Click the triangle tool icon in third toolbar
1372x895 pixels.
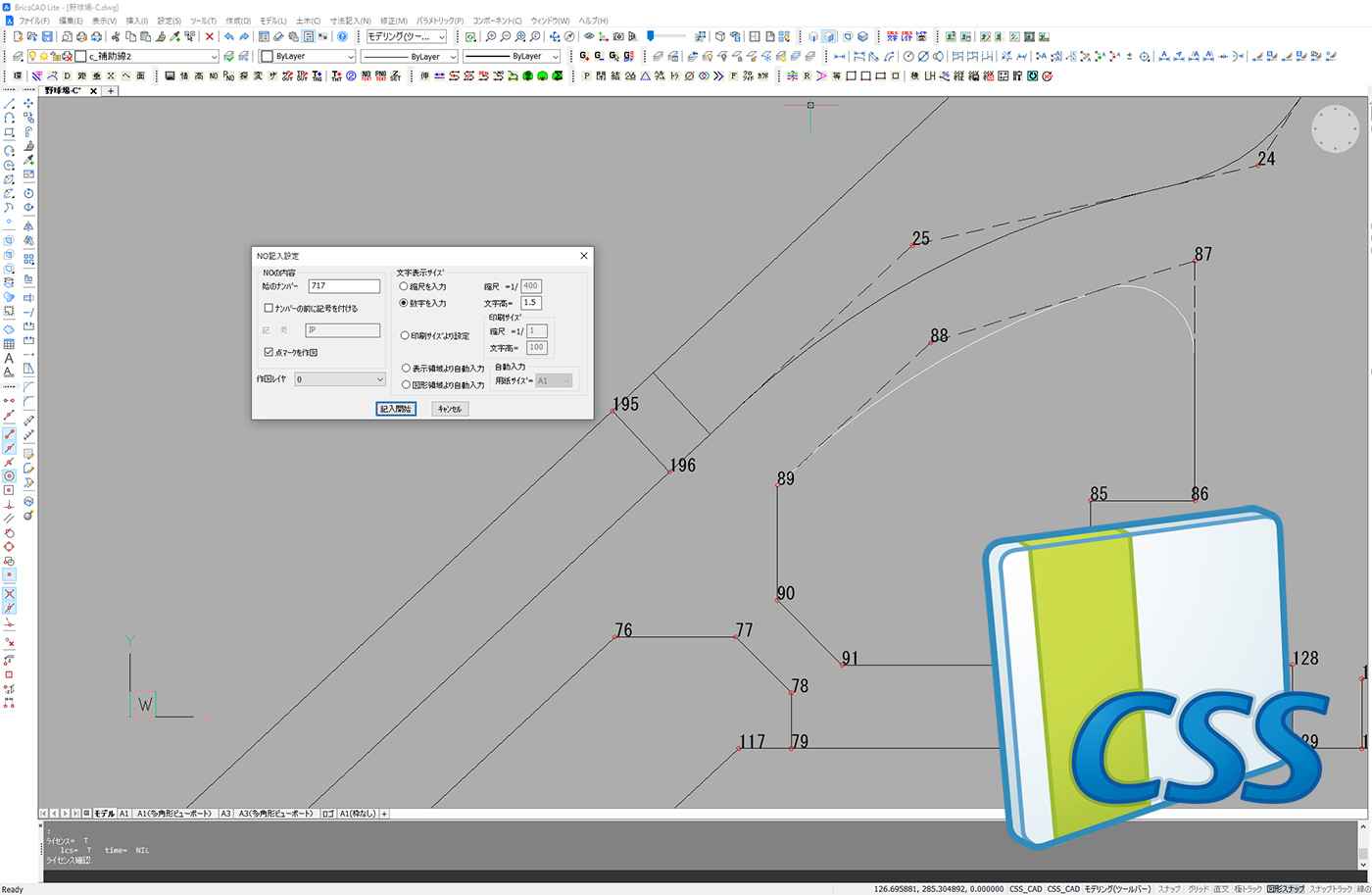point(645,75)
